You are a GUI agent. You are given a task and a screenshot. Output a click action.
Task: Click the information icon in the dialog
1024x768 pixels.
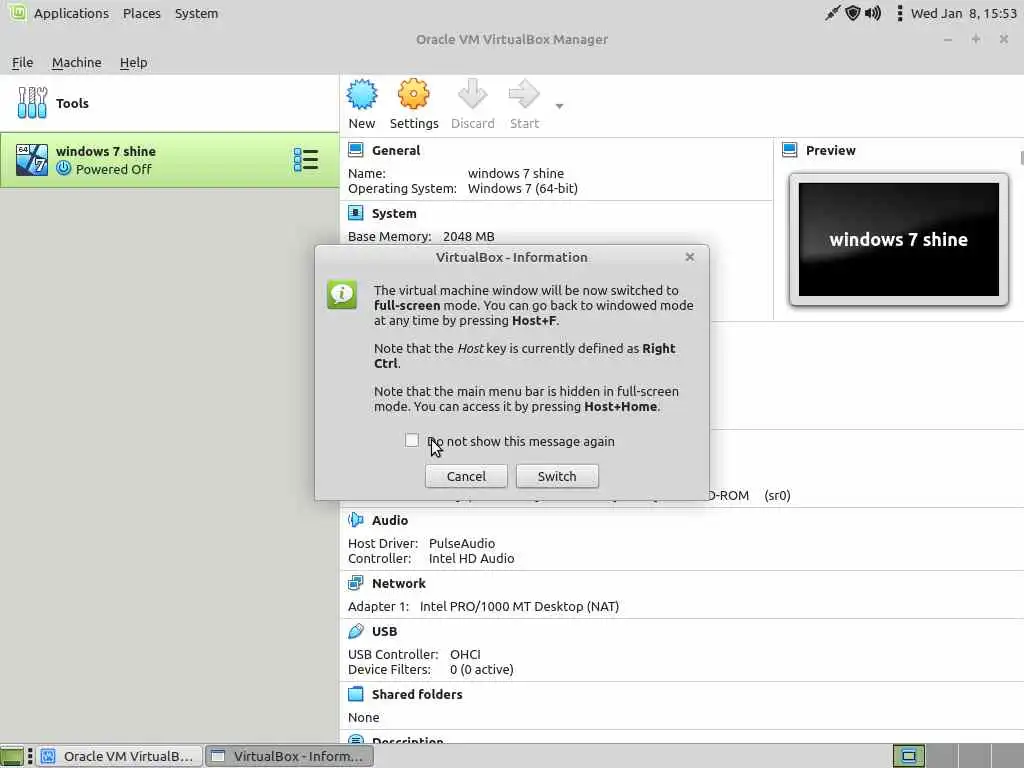click(342, 295)
